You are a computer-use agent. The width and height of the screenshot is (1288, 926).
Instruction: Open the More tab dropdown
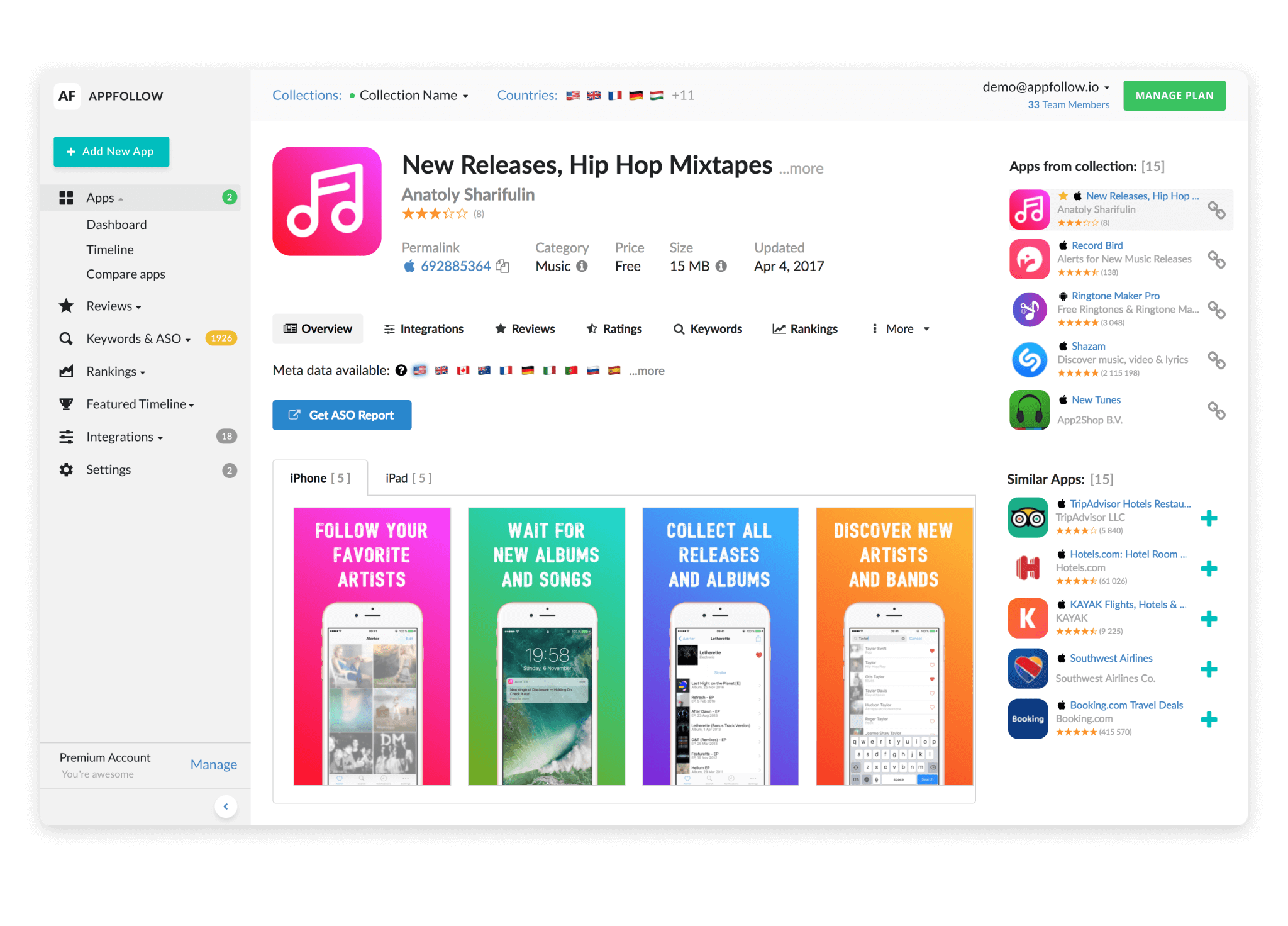coord(900,329)
